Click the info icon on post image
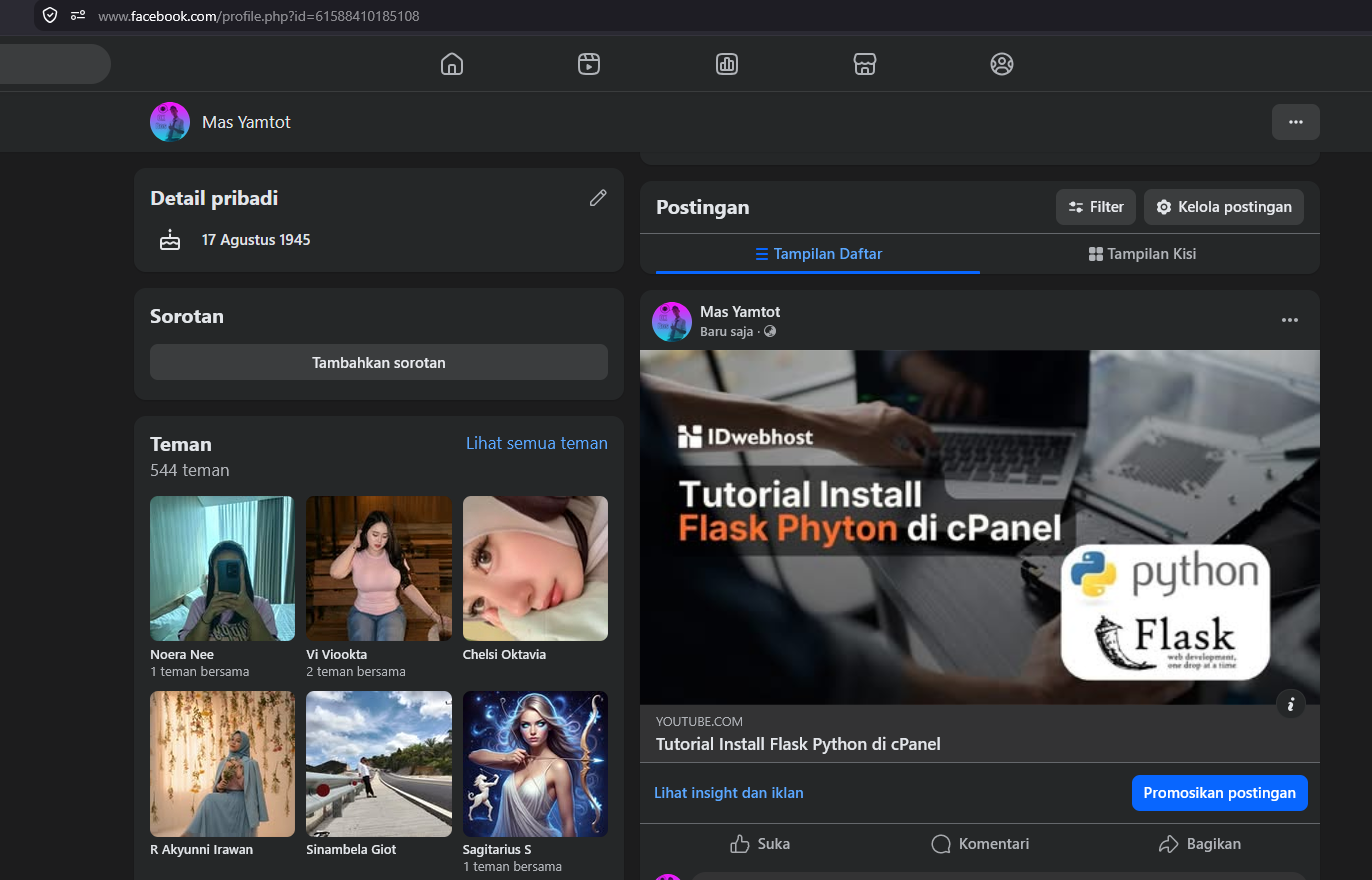This screenshot has height=880, width=1372. [x=1291, y=704]
